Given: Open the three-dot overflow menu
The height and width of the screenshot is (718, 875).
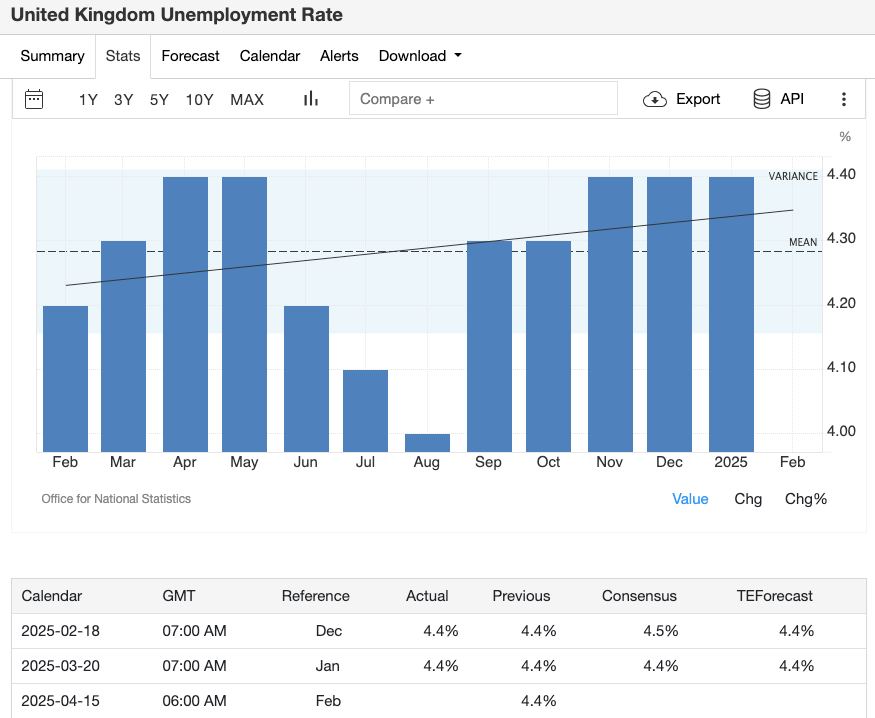Looking at the screenshot, I should click(x=844, y=99).
